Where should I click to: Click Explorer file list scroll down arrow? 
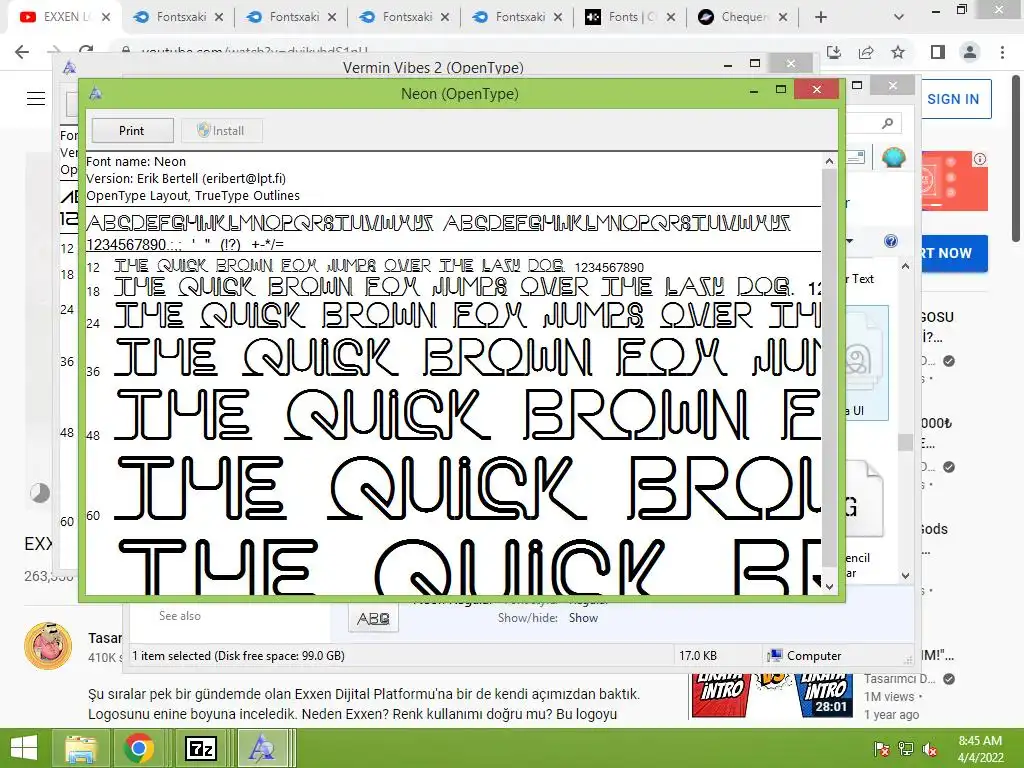905,575
